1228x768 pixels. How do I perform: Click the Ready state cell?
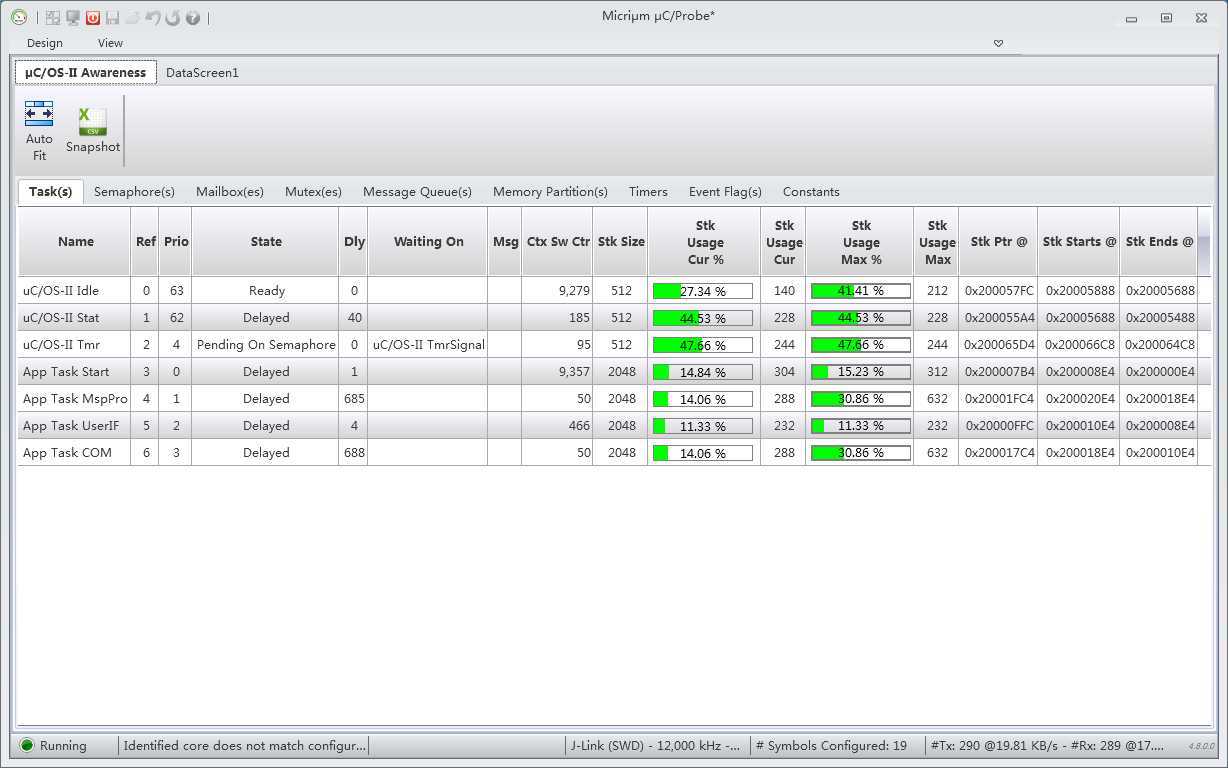(x=267, y=291)
